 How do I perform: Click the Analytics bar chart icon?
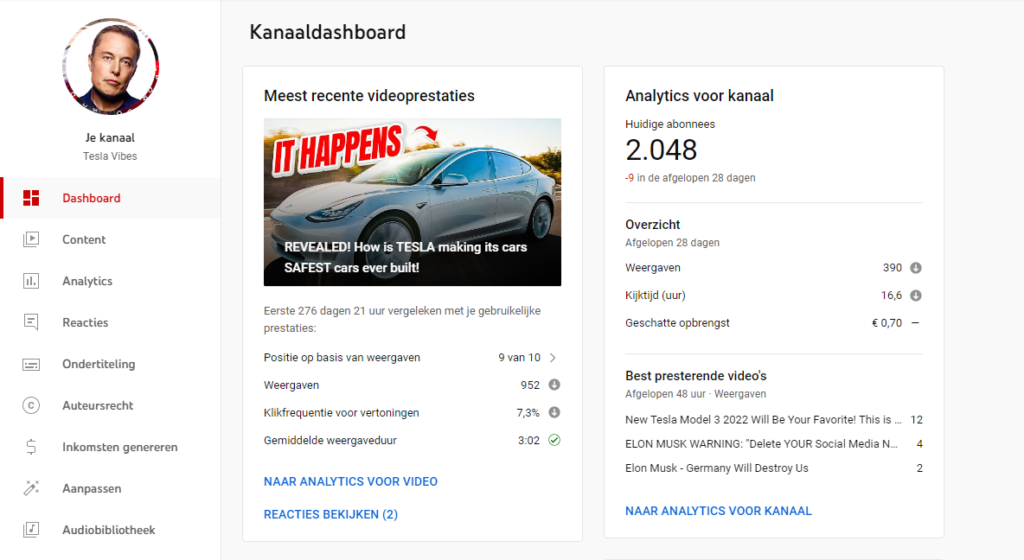(x=31, y=281)
